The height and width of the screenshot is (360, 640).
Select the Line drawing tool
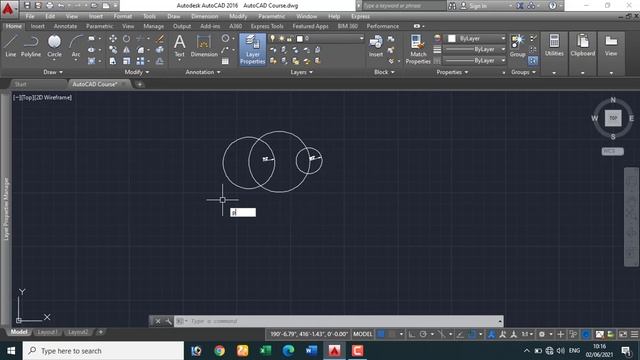click(x=11, y=45)
